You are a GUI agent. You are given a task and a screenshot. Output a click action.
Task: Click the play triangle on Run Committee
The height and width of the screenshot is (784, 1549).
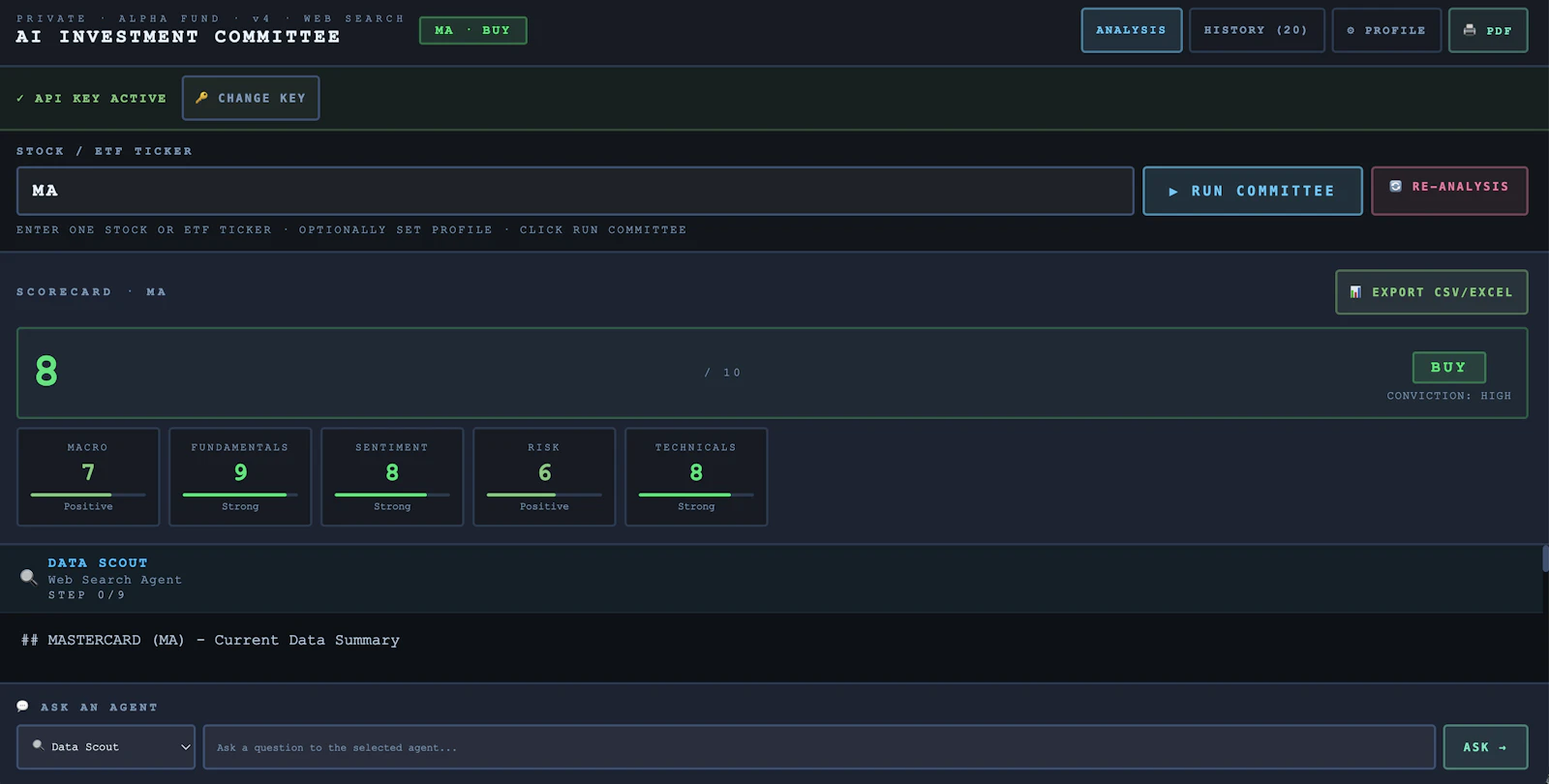pyautogui.click(x=1173, y=192)
